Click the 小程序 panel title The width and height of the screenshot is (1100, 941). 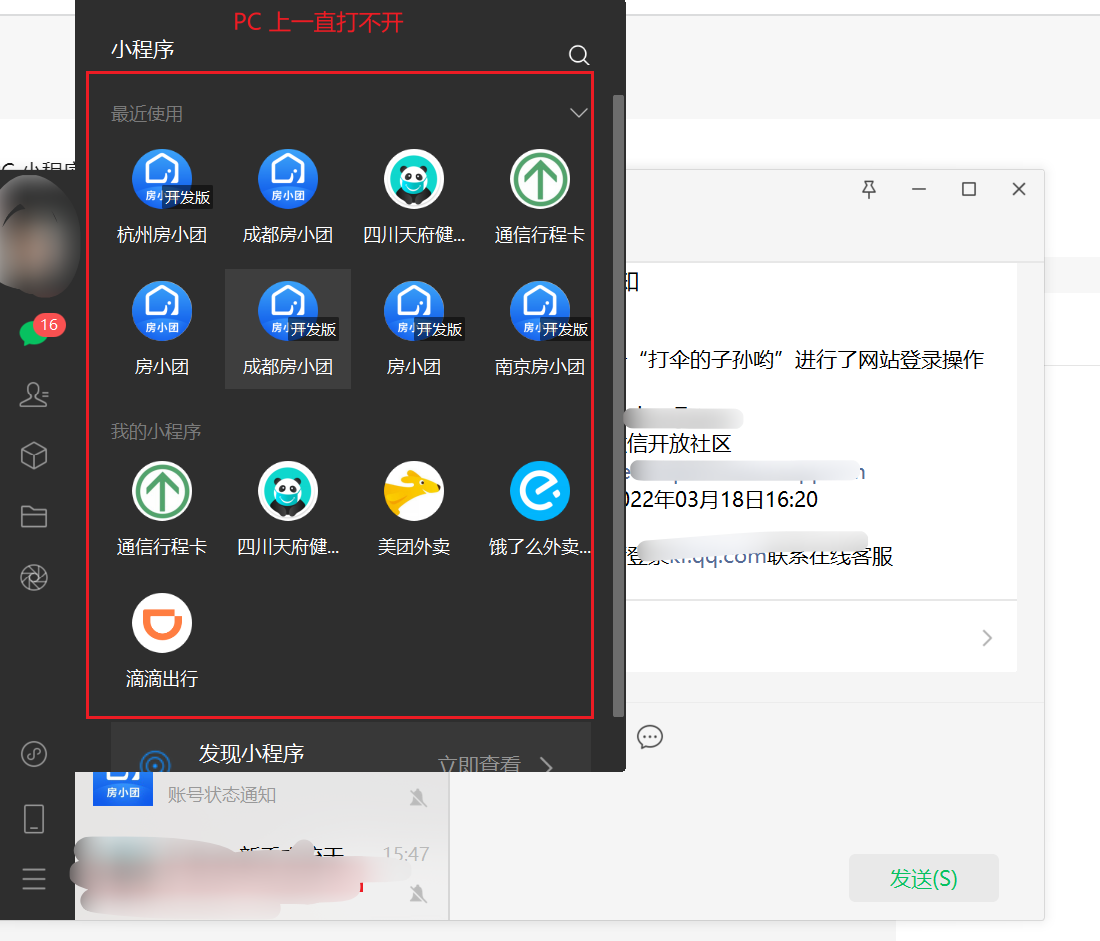(x=142, y=50)
